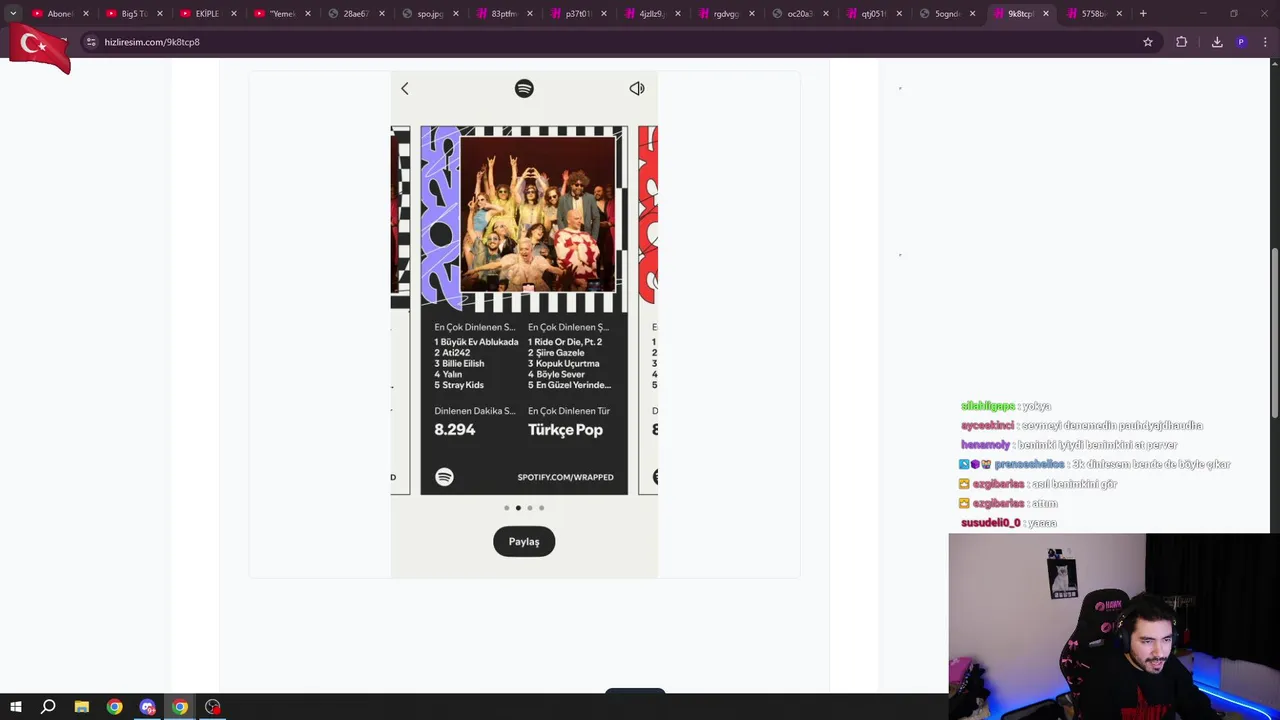View site information icon in address bar
Screen dimensions: 1280x720
tap(91, 42)
